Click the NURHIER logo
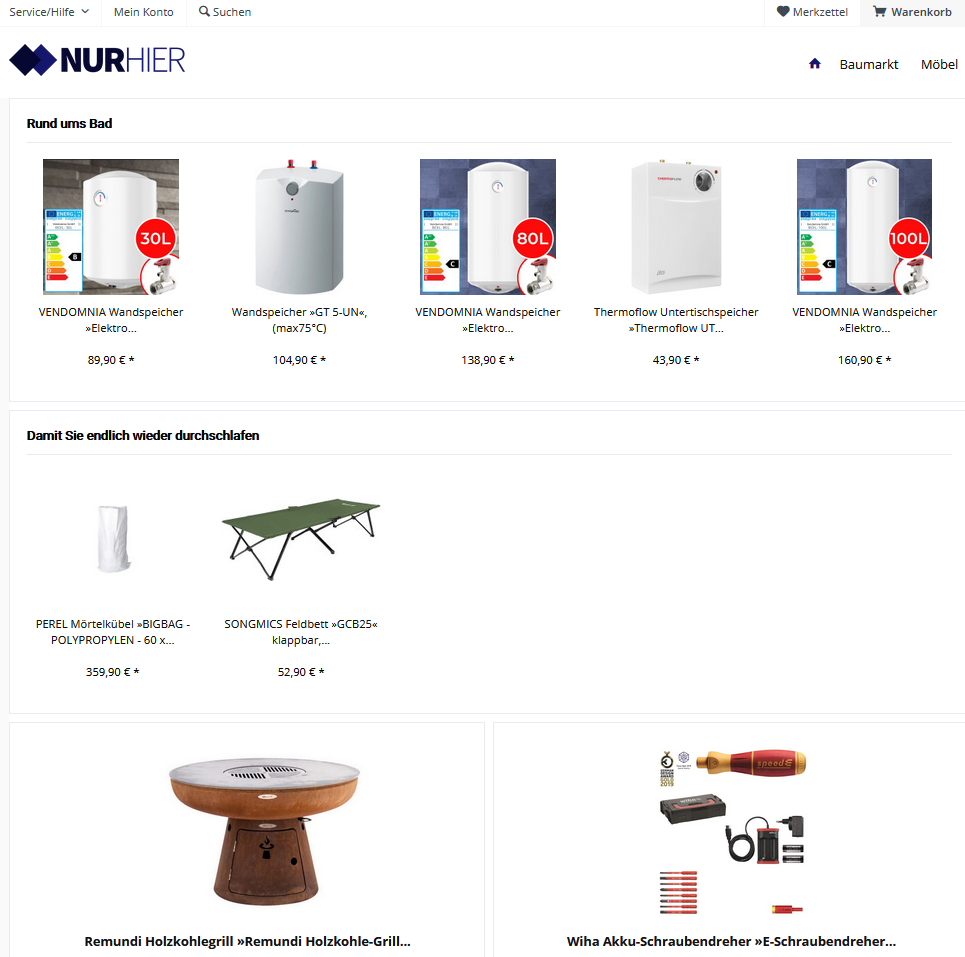965x957 pixels. click(97, 60)
